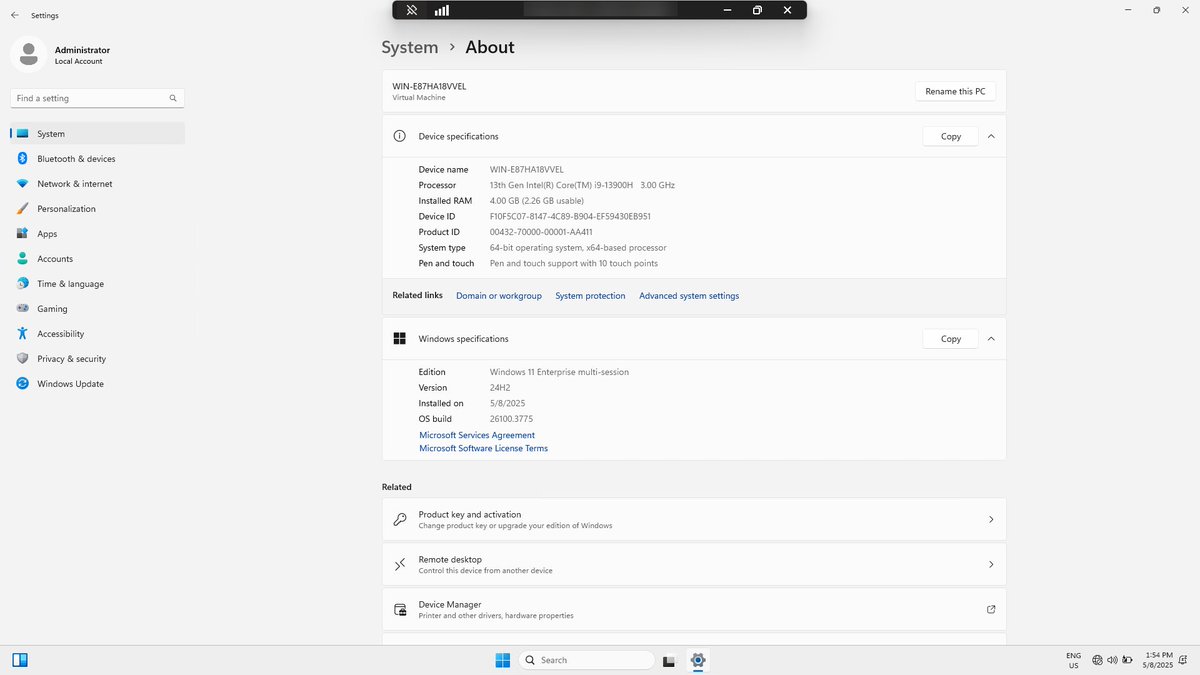The image size is (1200, 675).
Task: Click the Find a setting search box
Action: pos(97,98)
